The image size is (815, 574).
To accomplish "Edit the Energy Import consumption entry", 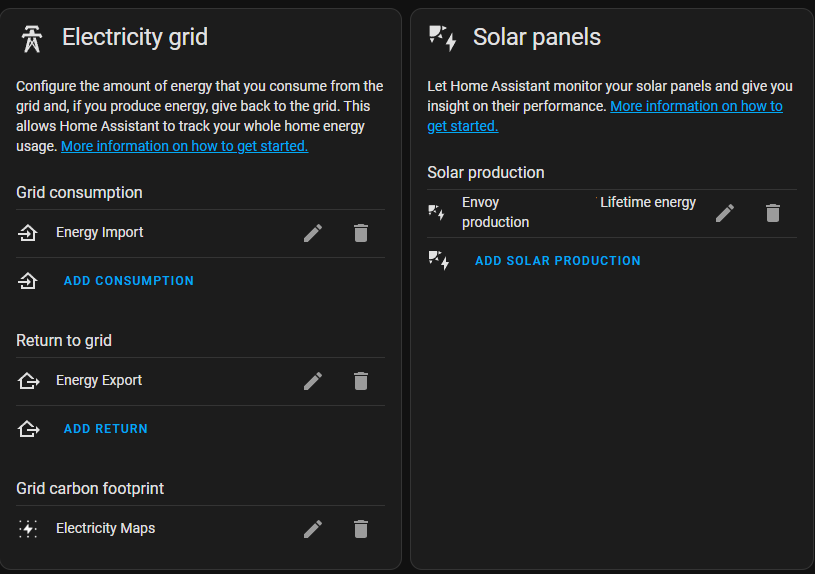I will pos(313,233).
